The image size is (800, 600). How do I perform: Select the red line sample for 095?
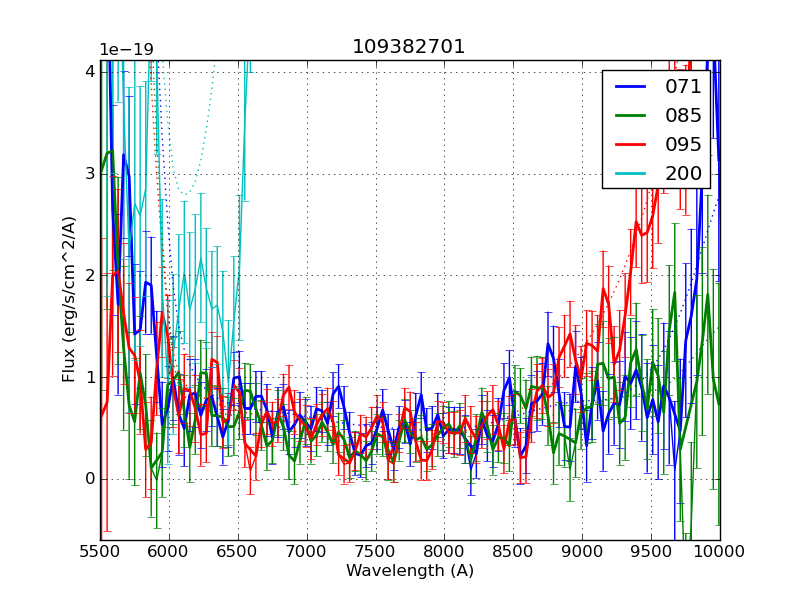(630, 144)
